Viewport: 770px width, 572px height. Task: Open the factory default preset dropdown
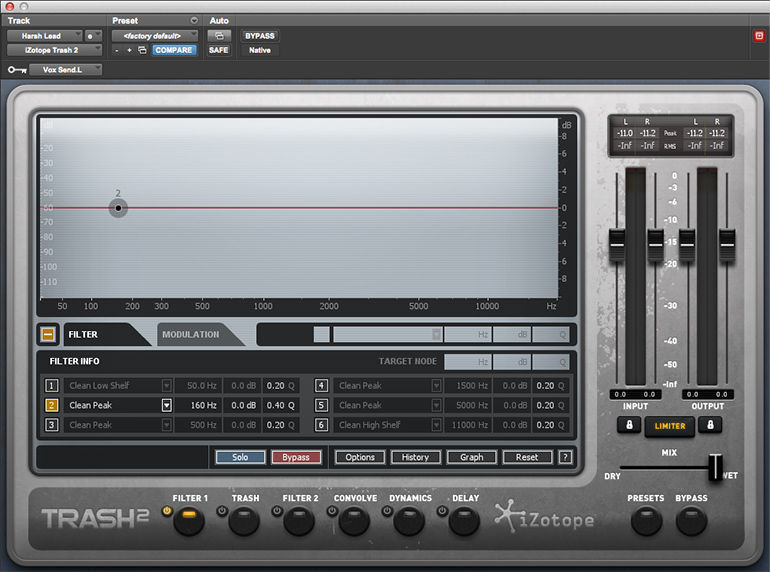[154, 36]
